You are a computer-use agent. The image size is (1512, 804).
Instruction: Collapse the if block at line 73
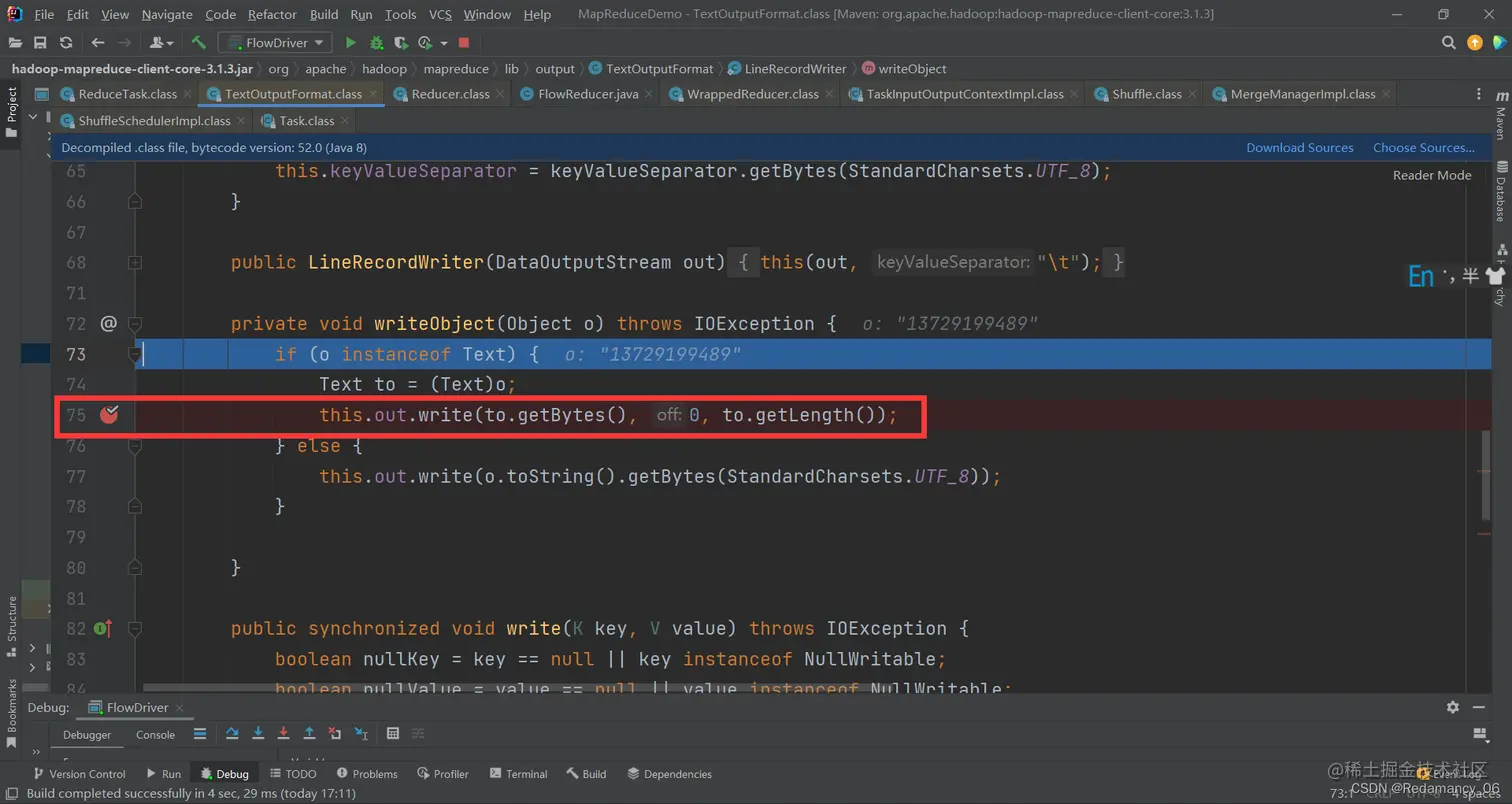[135, 354]
